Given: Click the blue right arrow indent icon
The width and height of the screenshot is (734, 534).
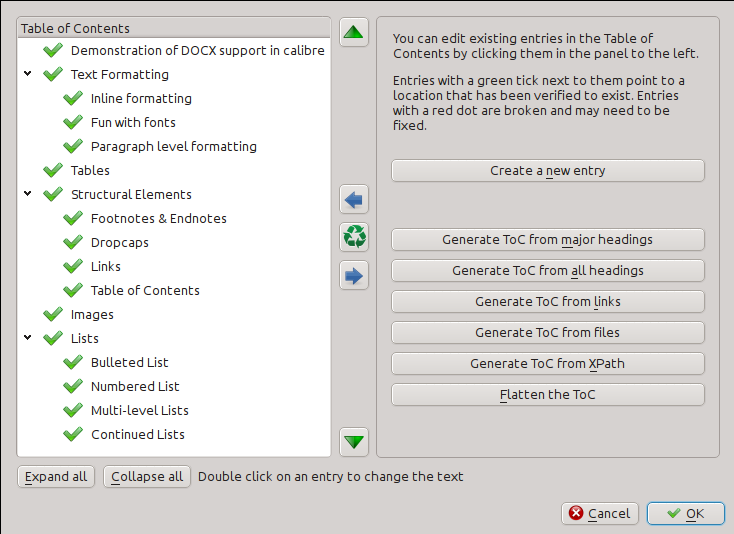Looking at the screenshot, I should click(354, 275).
